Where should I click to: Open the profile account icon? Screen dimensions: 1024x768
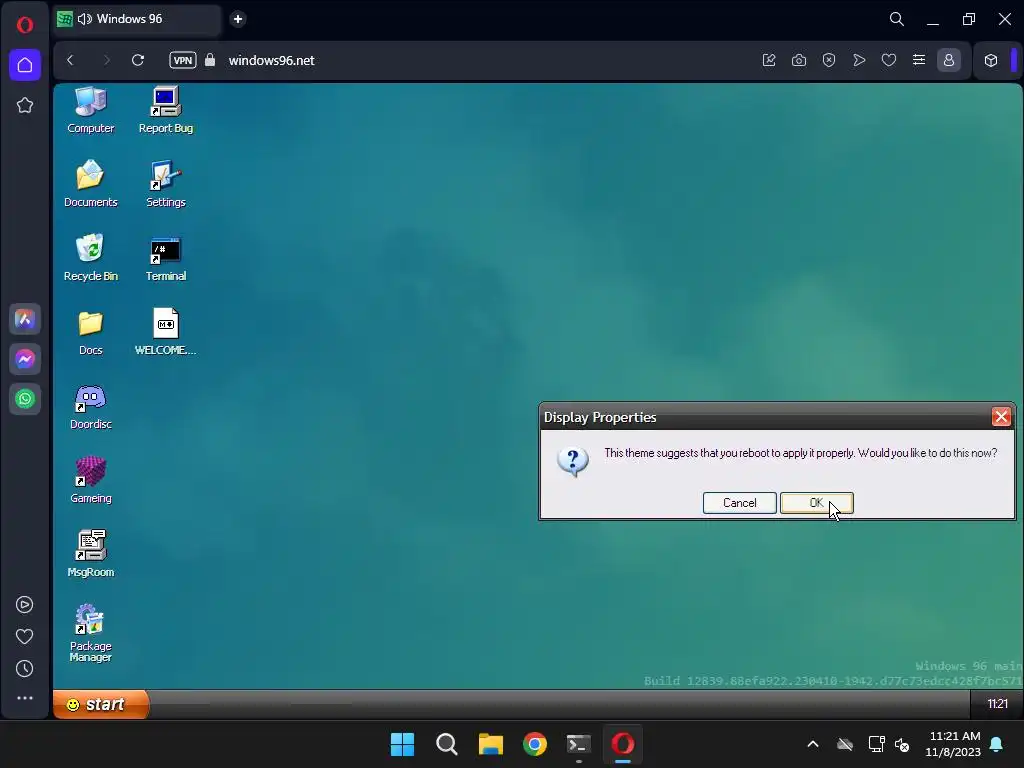tap(949, 60)
